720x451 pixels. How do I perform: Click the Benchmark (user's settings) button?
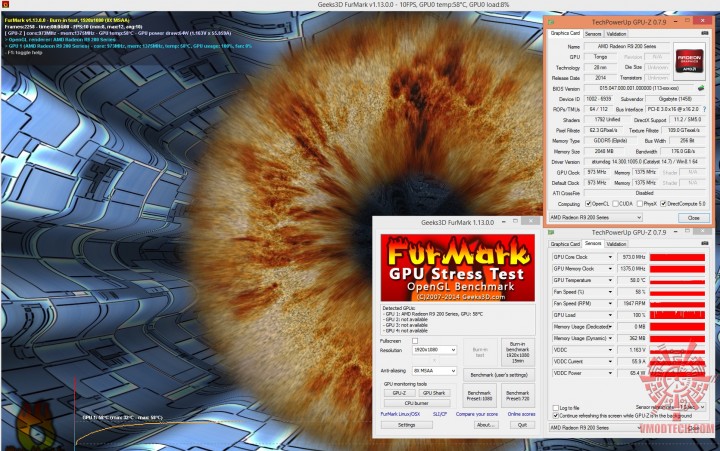(499, 375)
